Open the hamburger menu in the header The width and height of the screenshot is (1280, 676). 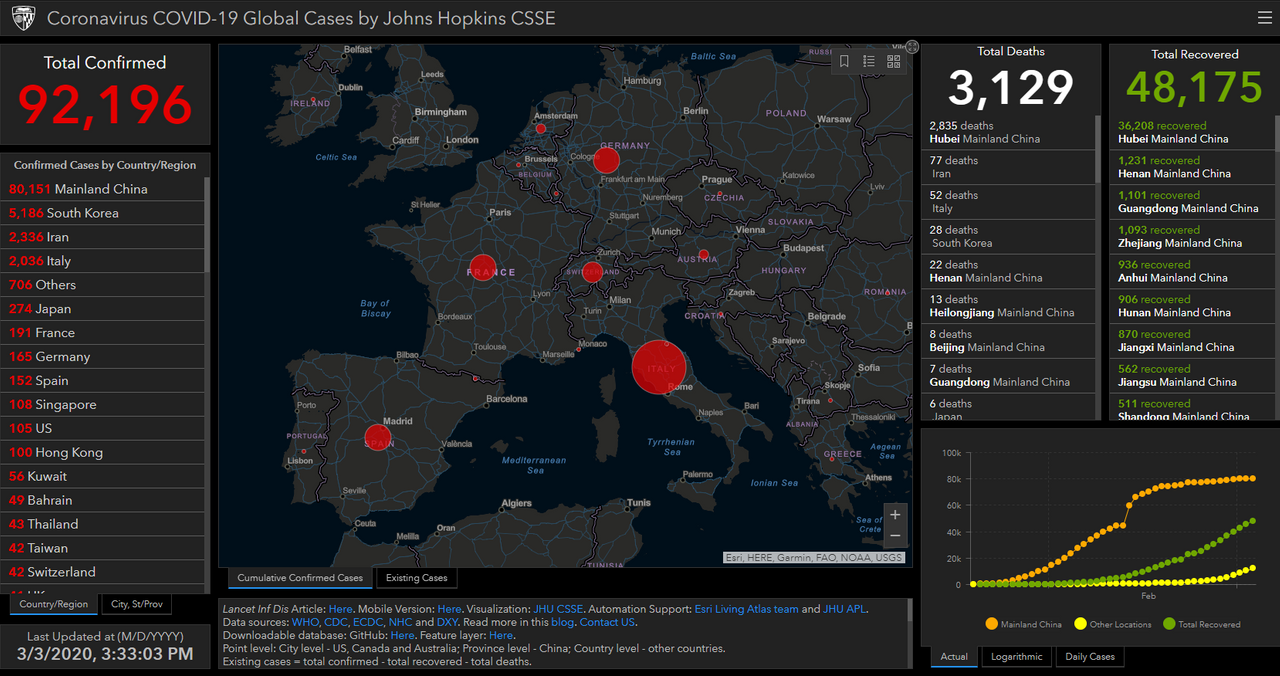click(1265, 18)
